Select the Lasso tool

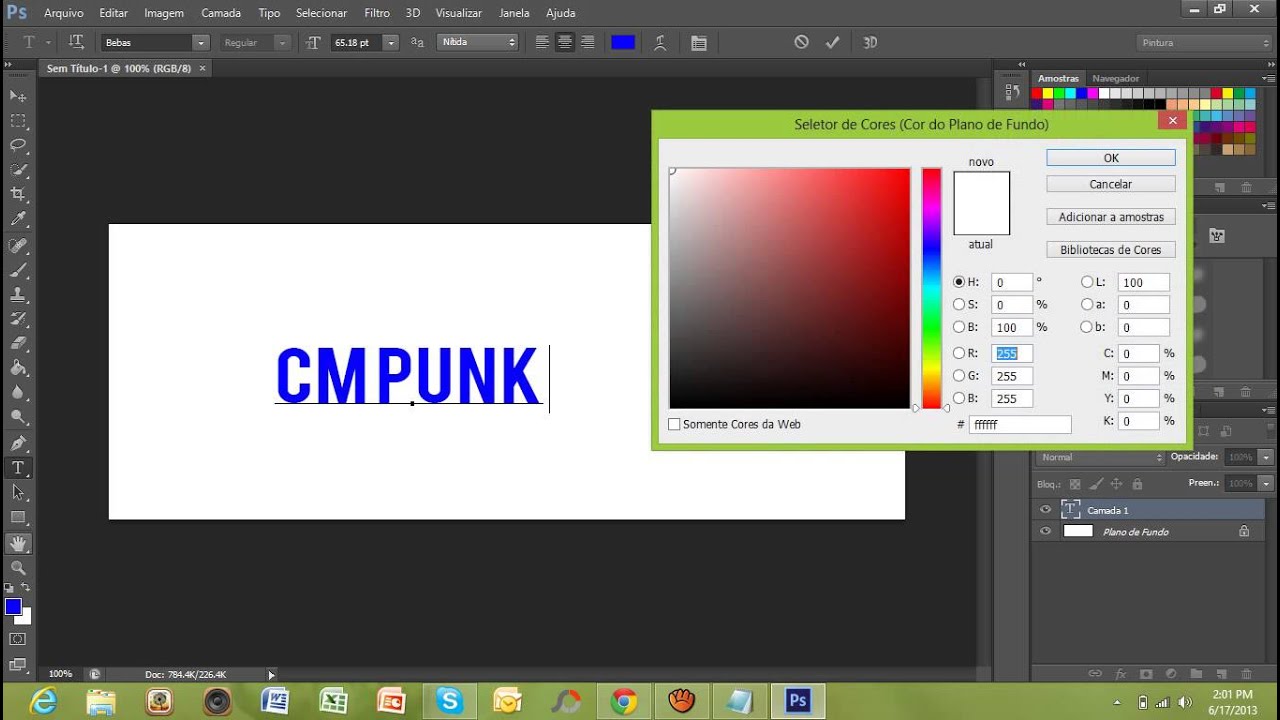point(18,145)
